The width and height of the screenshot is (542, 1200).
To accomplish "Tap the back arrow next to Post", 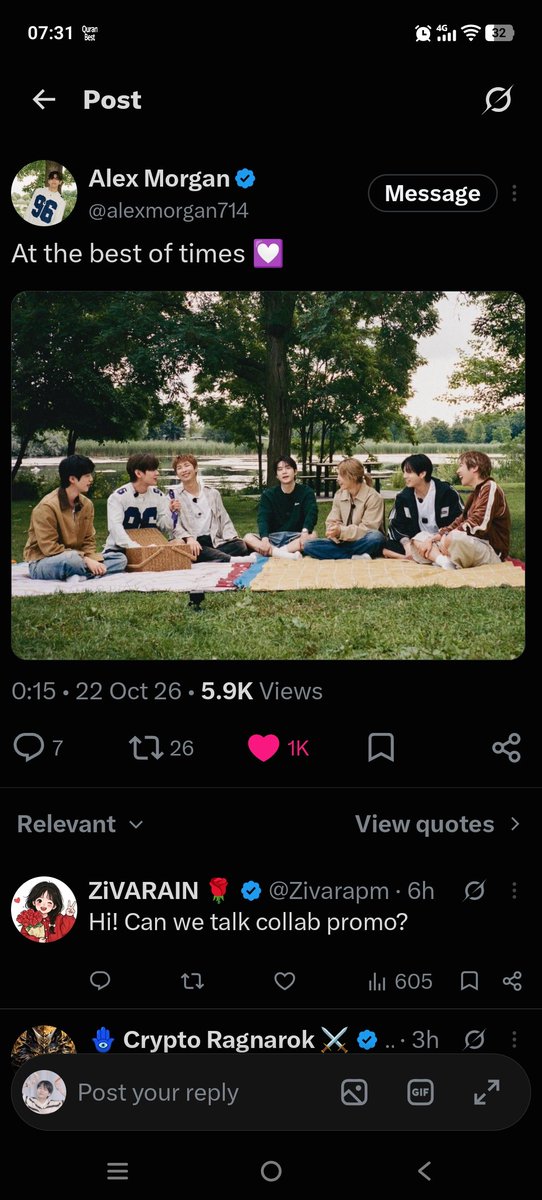I will pos(44,100).
